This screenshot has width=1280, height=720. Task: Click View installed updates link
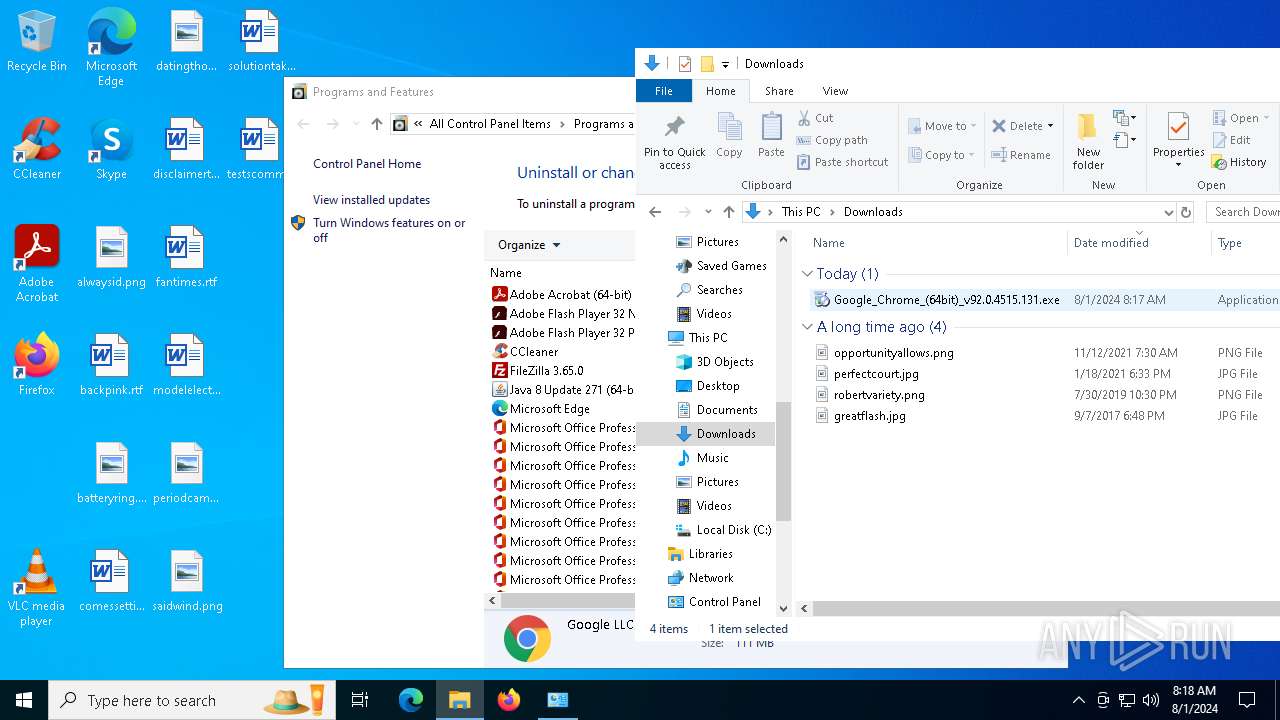371,200
